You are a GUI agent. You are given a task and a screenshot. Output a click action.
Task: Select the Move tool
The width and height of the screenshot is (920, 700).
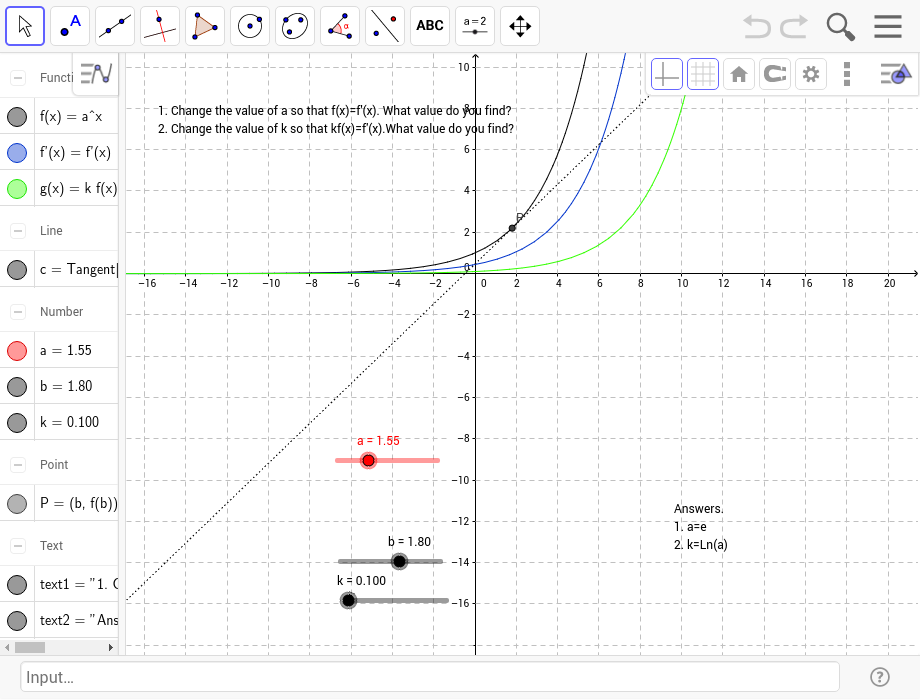[25, 25]
